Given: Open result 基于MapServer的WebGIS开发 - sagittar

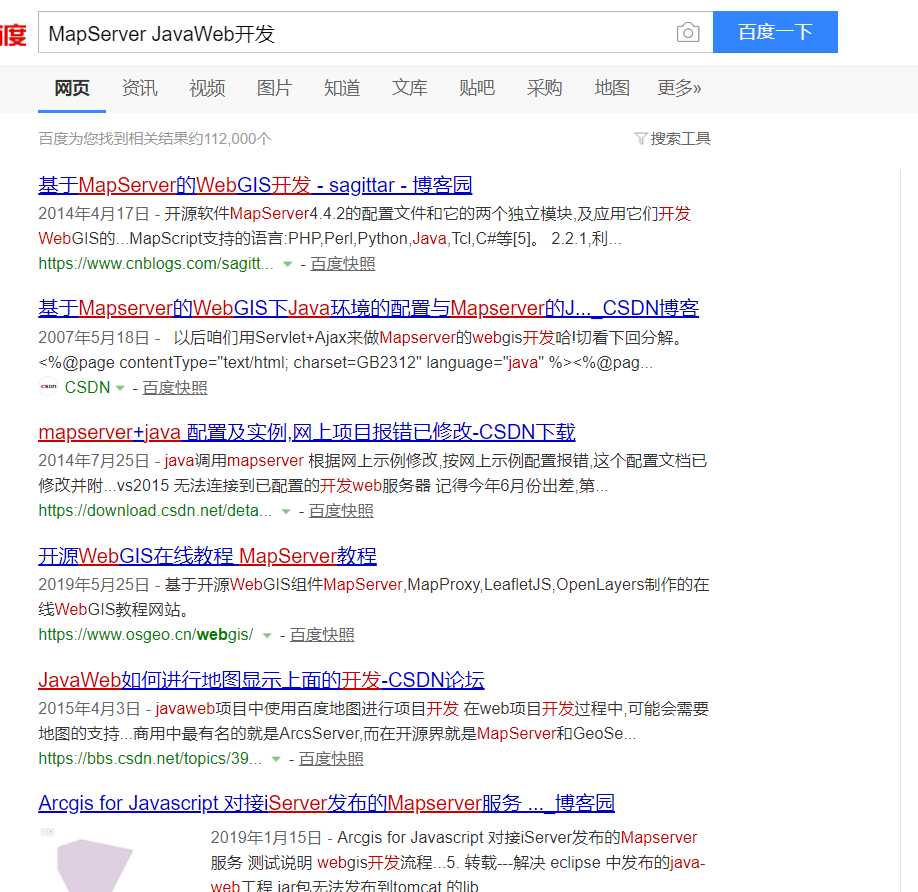Looking at the screenshot, I should (255, 185).
